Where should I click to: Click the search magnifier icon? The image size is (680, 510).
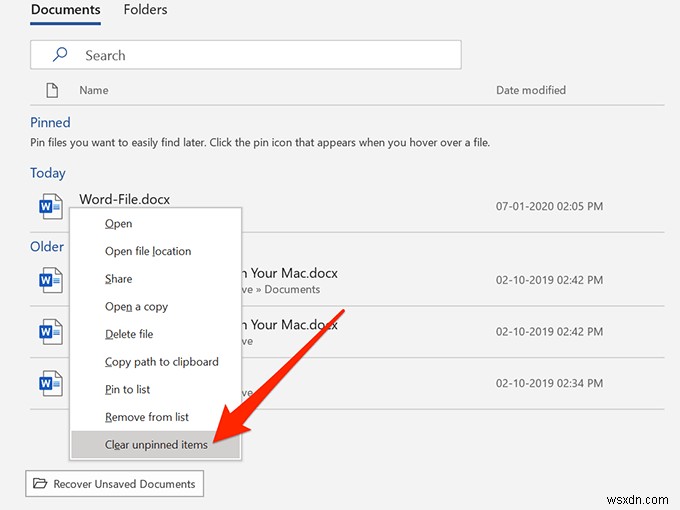click(61, 55)
